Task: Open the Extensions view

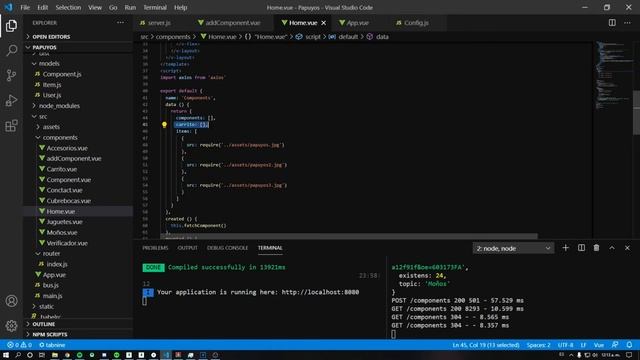Action: (x=11, y=125)
